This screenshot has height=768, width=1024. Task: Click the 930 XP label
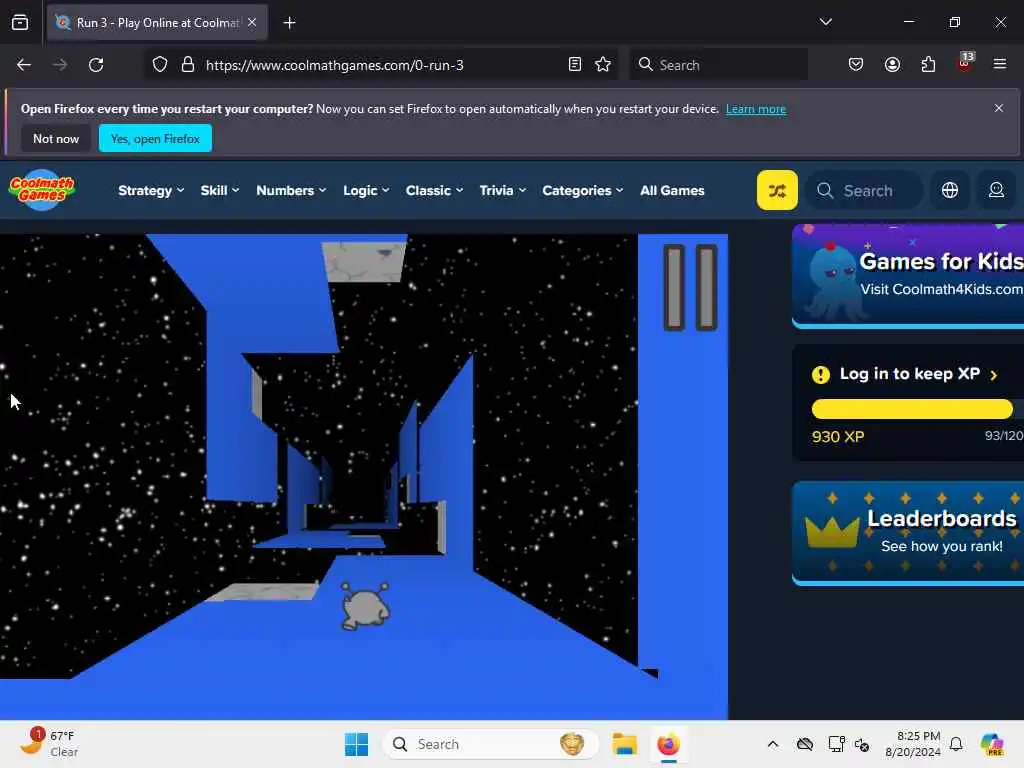pos(838,437)
